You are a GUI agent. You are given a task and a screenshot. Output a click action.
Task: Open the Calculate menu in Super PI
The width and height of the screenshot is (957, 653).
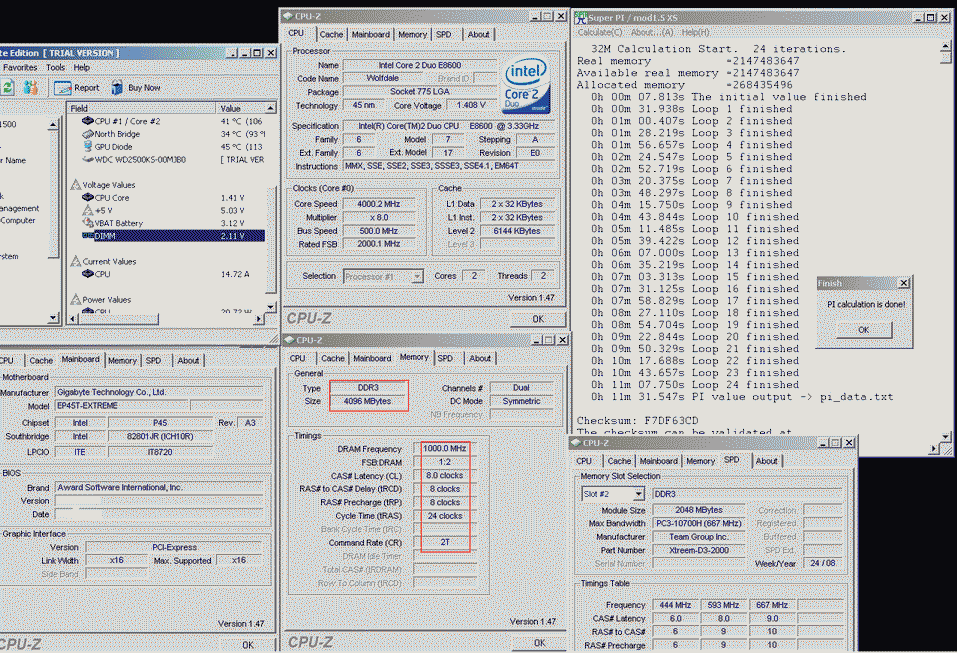click(x=600, y=32)
